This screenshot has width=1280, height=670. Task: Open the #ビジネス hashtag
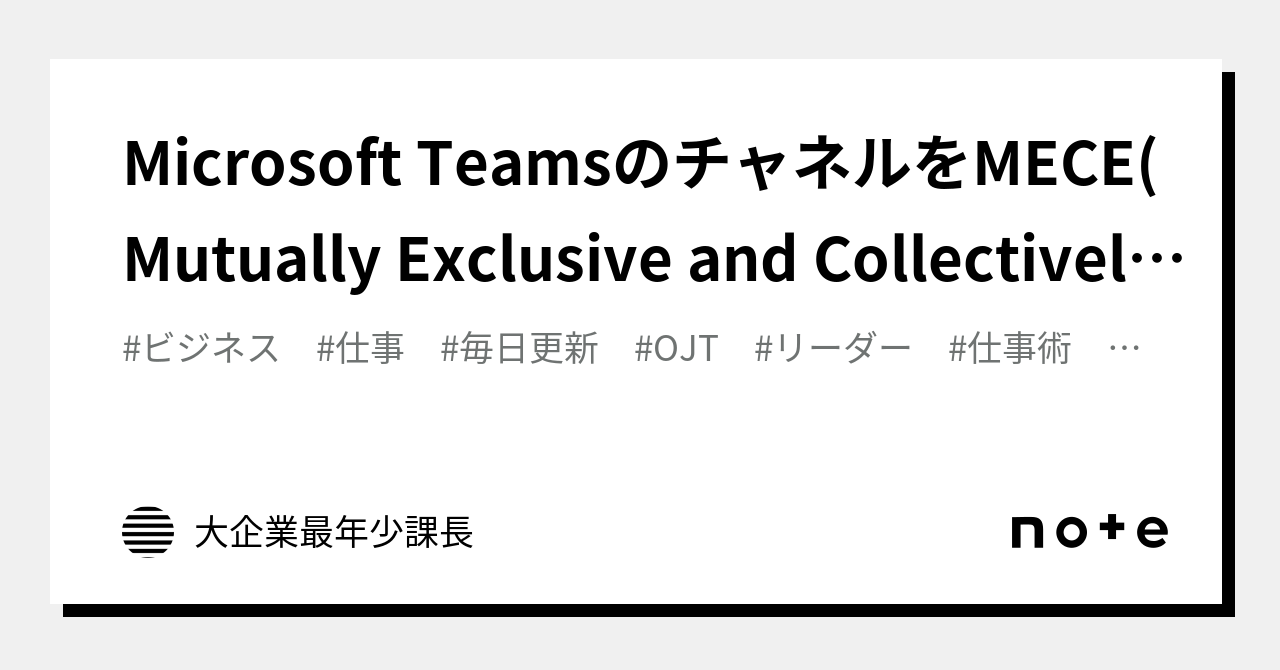point(201,349)
